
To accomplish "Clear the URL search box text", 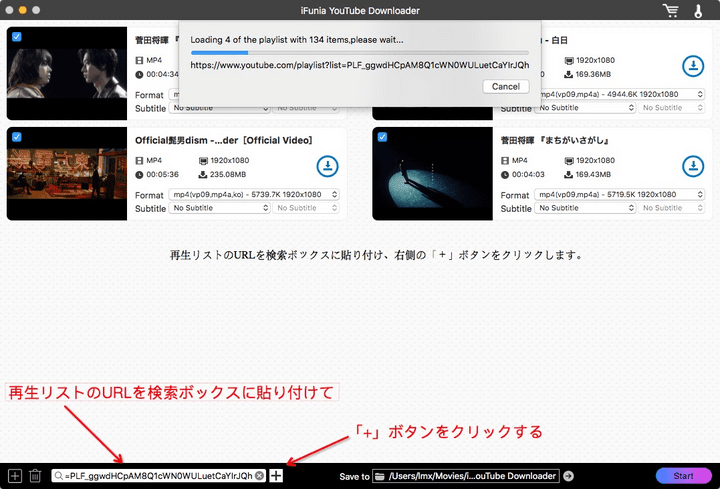I will point(259,476).
